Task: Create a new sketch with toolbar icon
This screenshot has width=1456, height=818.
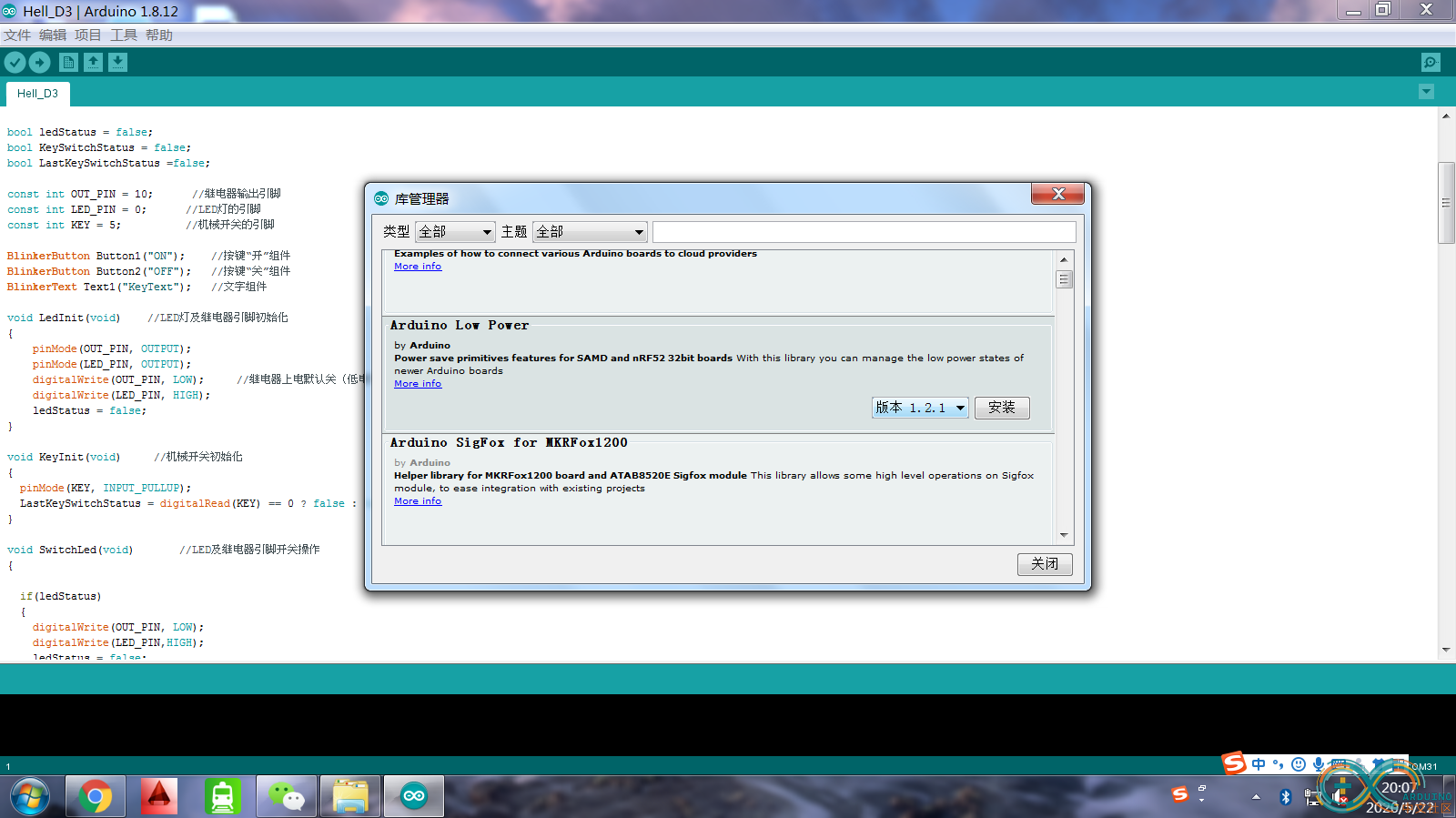Action: pos(68,62)
